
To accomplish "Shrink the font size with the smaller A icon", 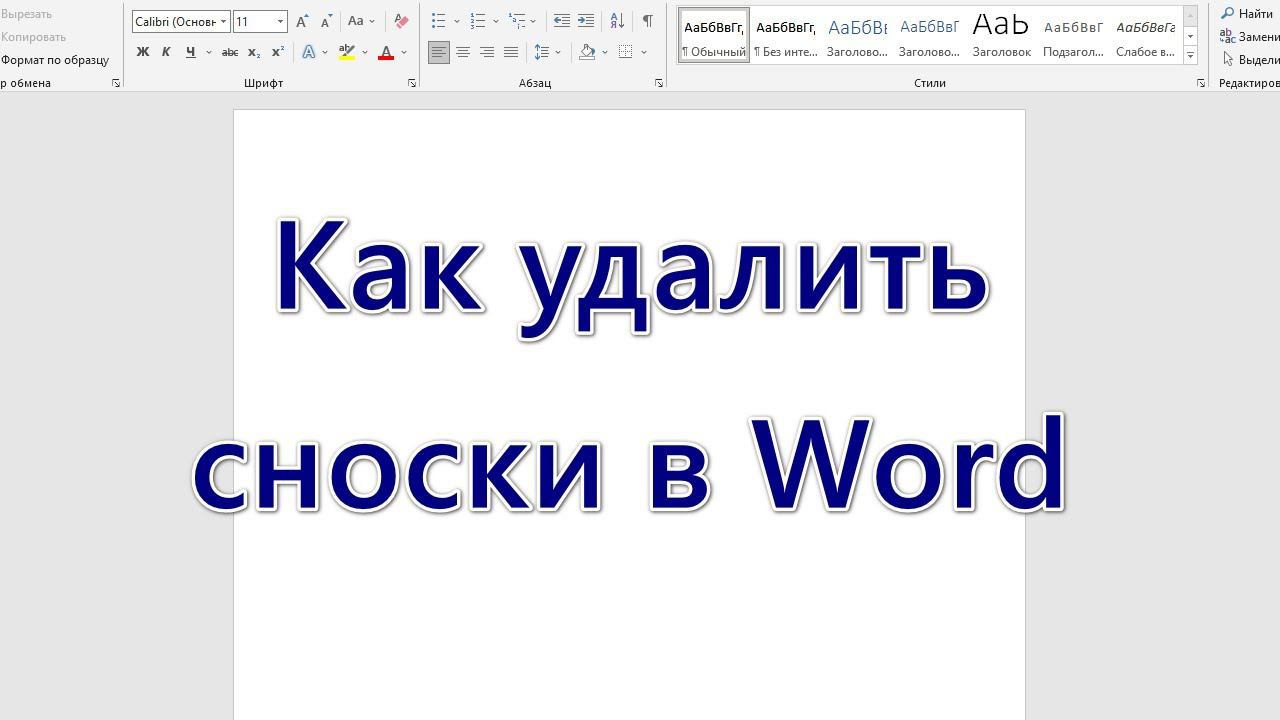I will point(326,21).
